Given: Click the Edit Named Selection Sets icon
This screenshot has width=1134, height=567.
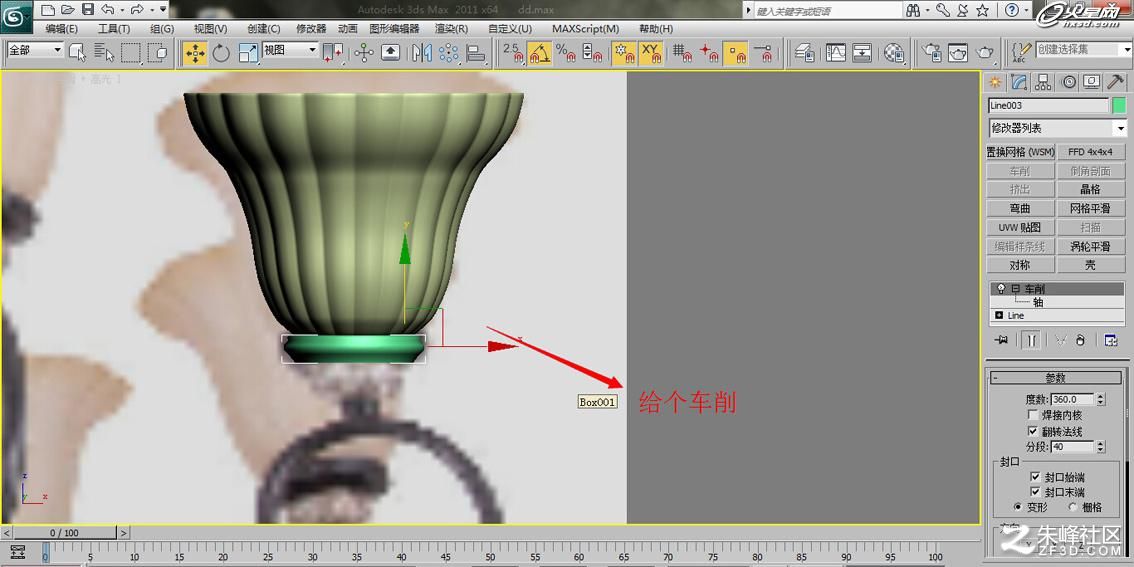Looking at the screenshot, I should tap(1022, 51).
